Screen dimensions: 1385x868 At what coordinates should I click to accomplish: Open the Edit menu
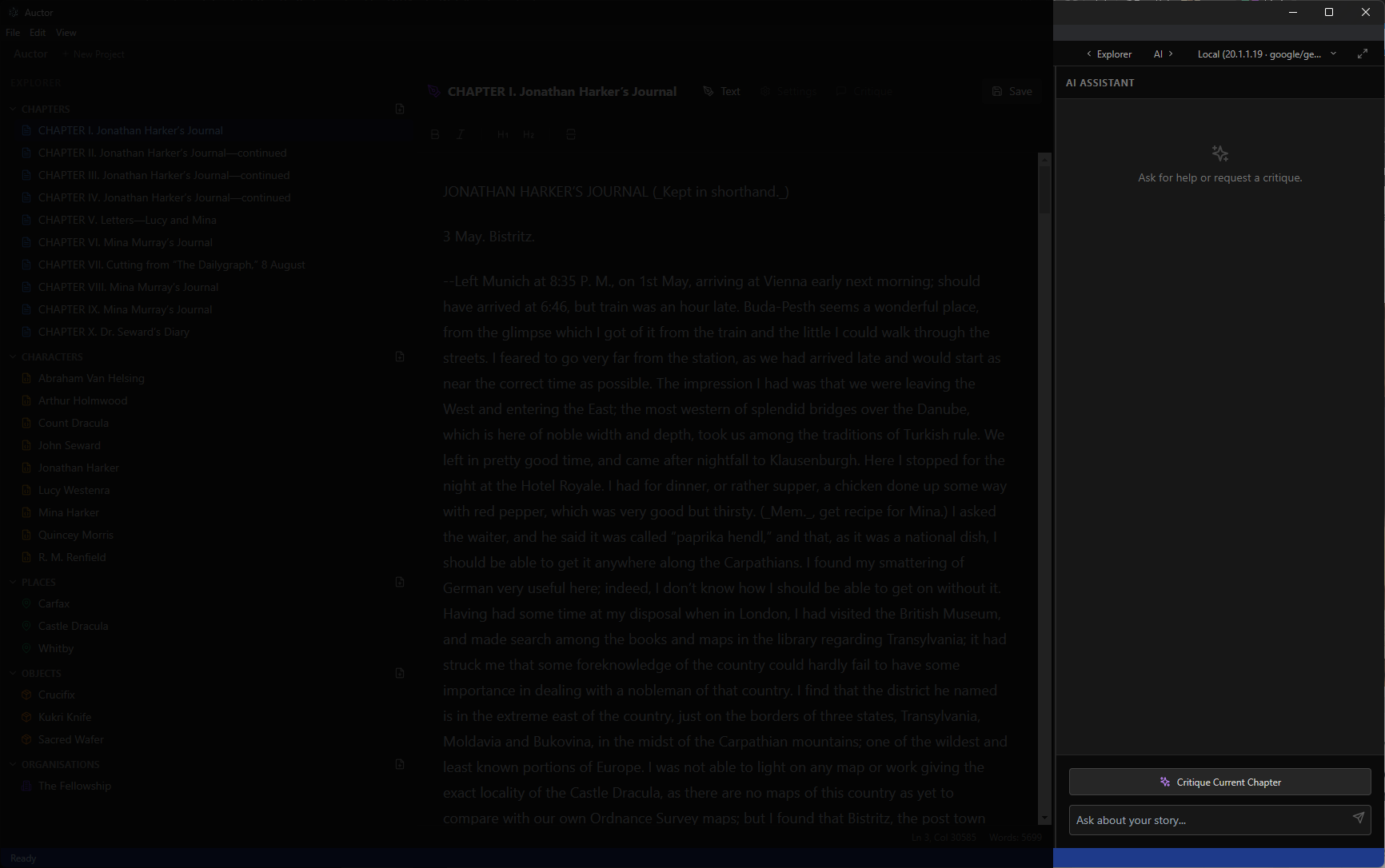pos(37,32)
